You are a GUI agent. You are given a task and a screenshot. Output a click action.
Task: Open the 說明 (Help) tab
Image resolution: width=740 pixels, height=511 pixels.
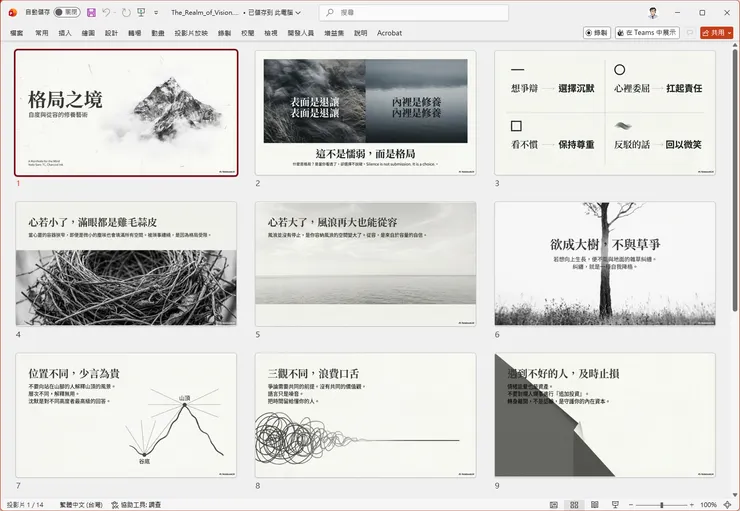pos(361,33)
